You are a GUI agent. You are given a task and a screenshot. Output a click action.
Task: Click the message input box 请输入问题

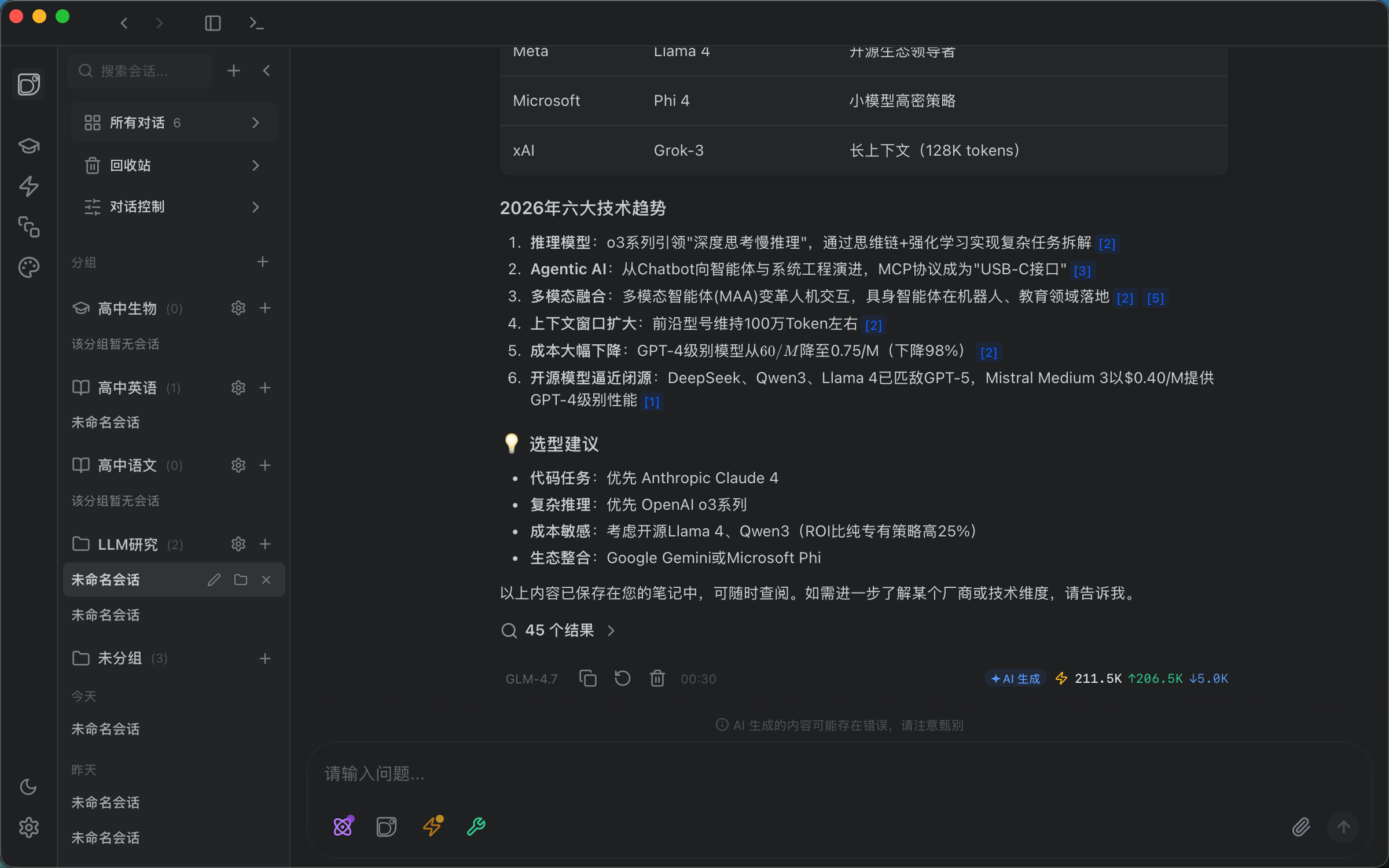pyautogui.click(x=839, y=774)
